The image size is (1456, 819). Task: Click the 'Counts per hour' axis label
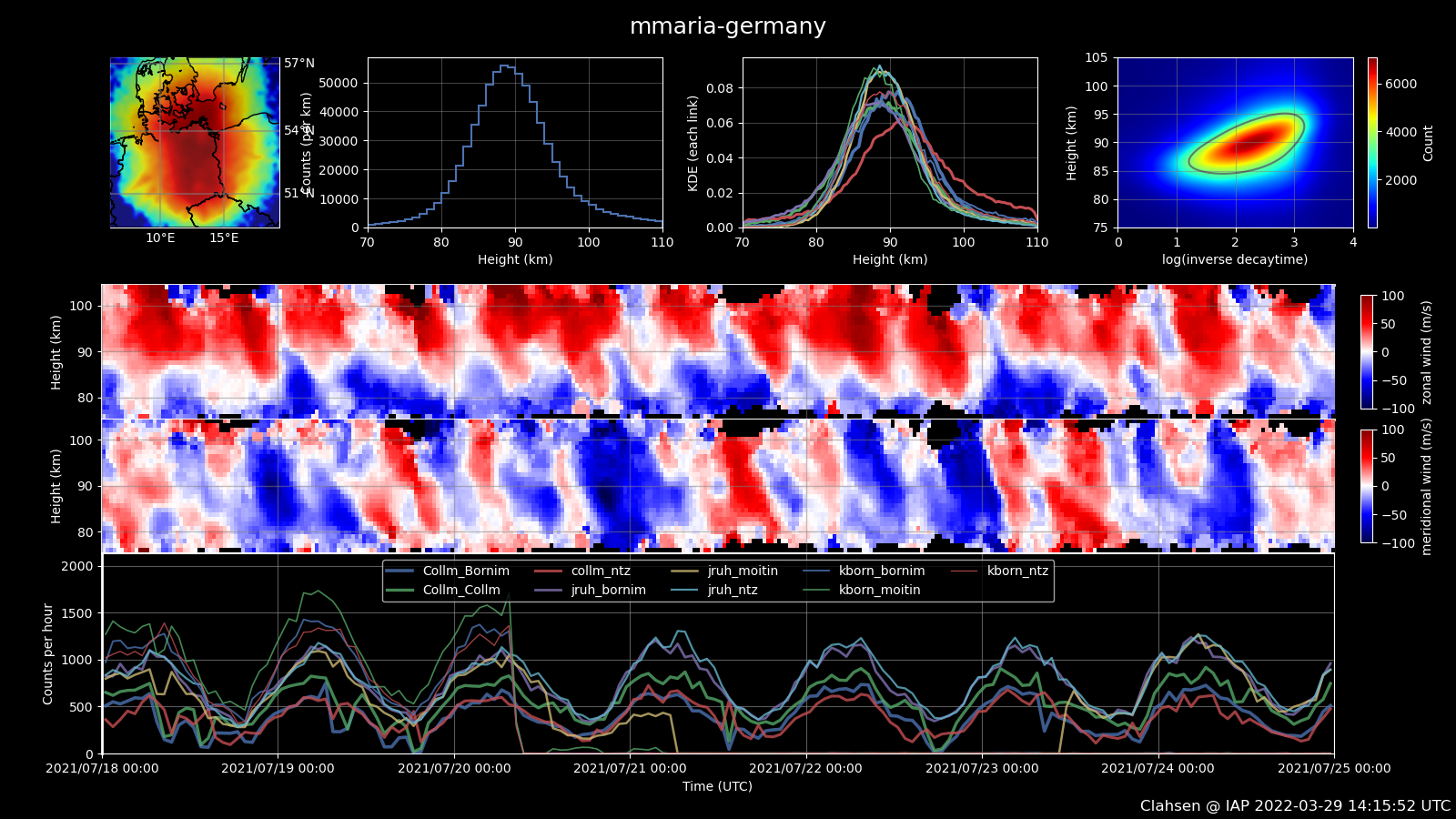tap(47, 653)
